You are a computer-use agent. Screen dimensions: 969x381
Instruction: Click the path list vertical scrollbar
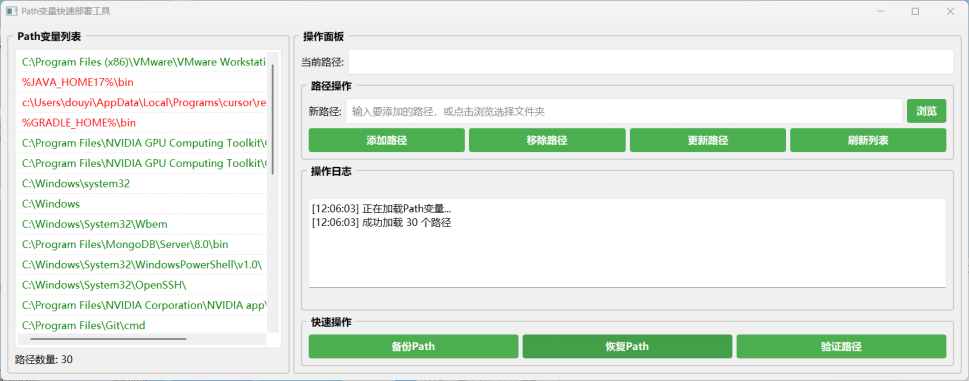(273, 120)
